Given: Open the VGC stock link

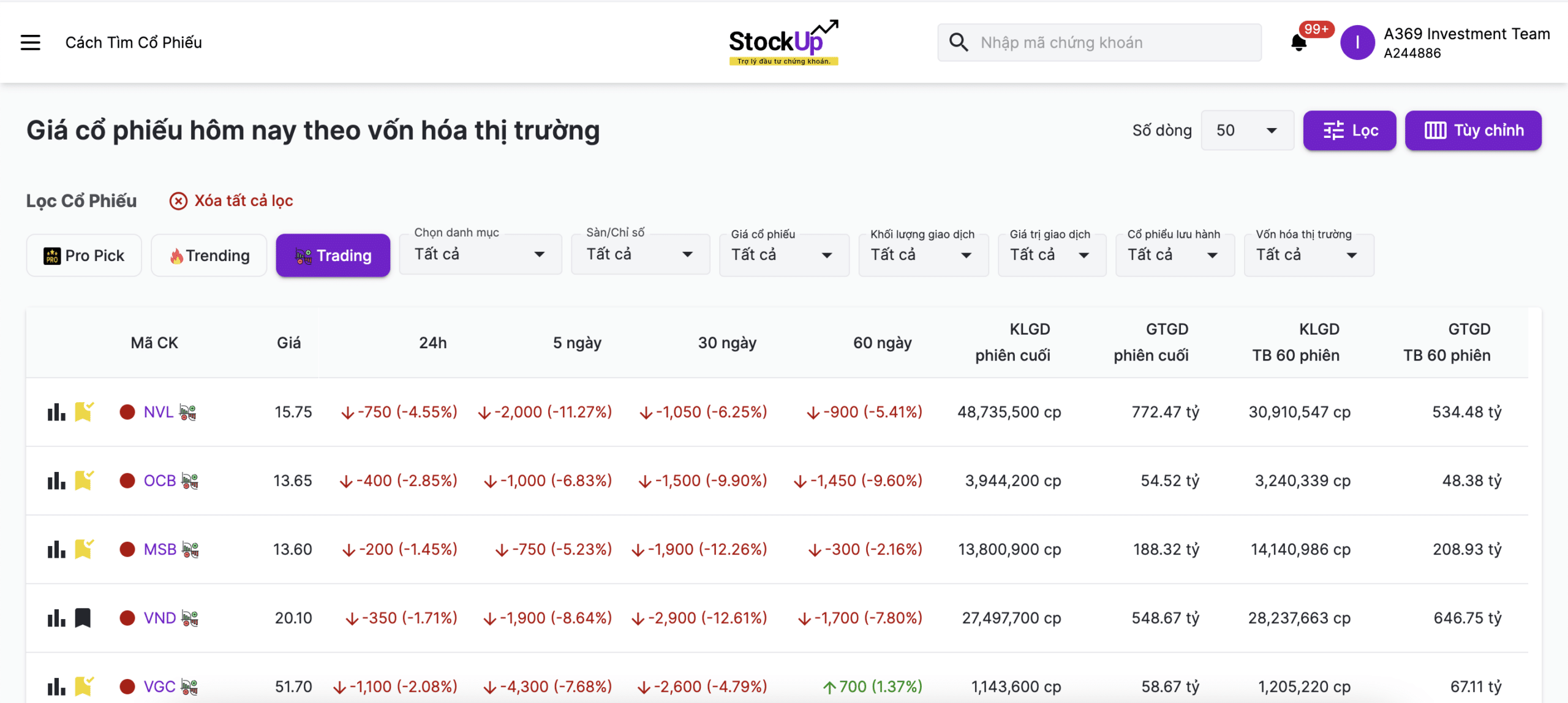Looking at the screenshot, I should (159, 686).
